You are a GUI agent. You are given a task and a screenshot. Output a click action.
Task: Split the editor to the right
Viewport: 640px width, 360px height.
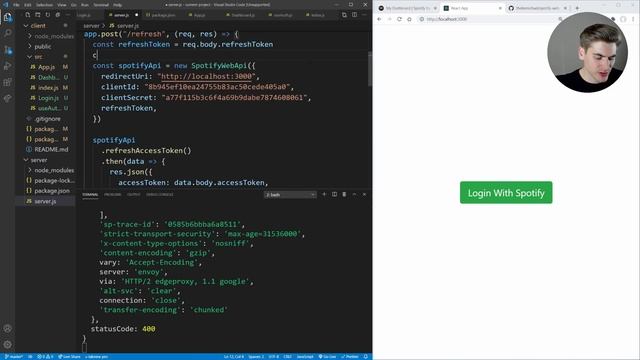[x=355, y=15]
